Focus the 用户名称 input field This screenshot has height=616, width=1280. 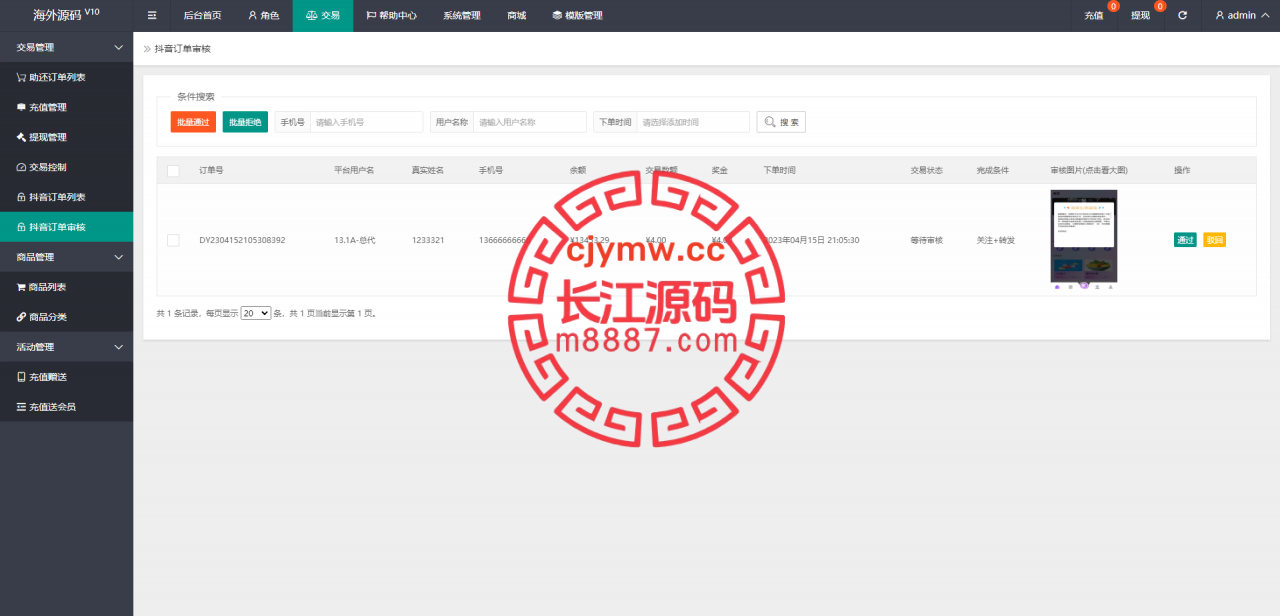coord(529,122)
